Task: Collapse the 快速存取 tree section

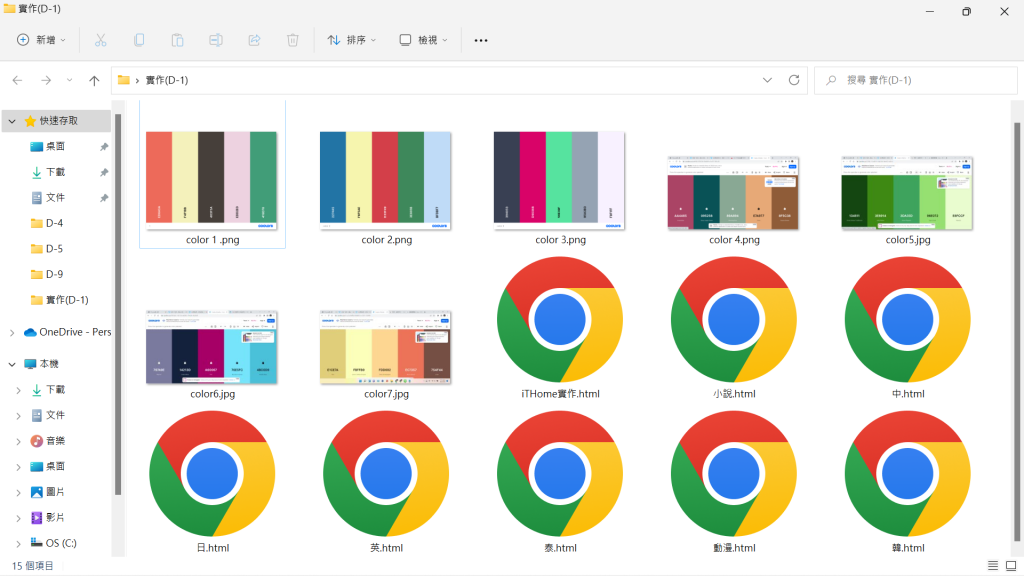Action: tap(12, 121)
